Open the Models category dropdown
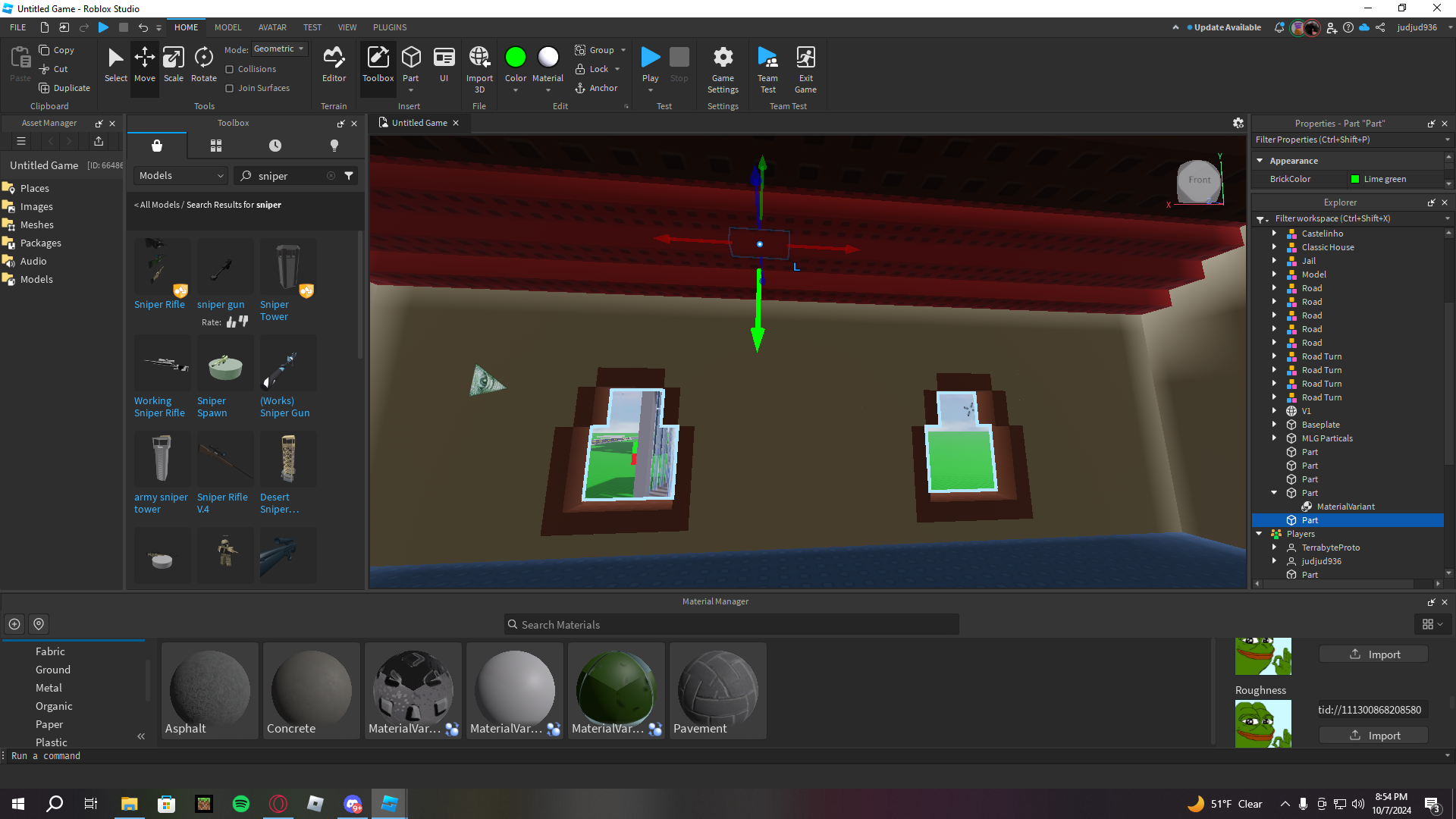This screenshot has width=1456, height=819. pyautogui.click(x=181, y=176)
